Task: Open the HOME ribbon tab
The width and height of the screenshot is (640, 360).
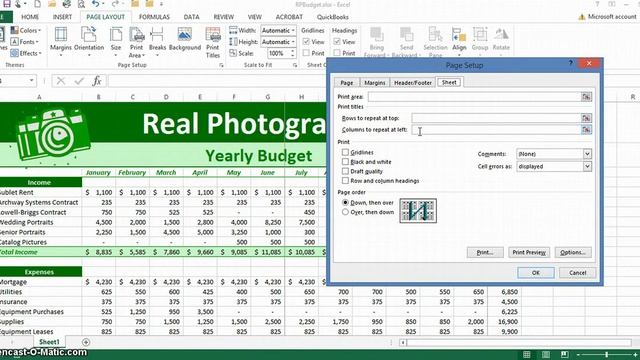Action: 30,17
